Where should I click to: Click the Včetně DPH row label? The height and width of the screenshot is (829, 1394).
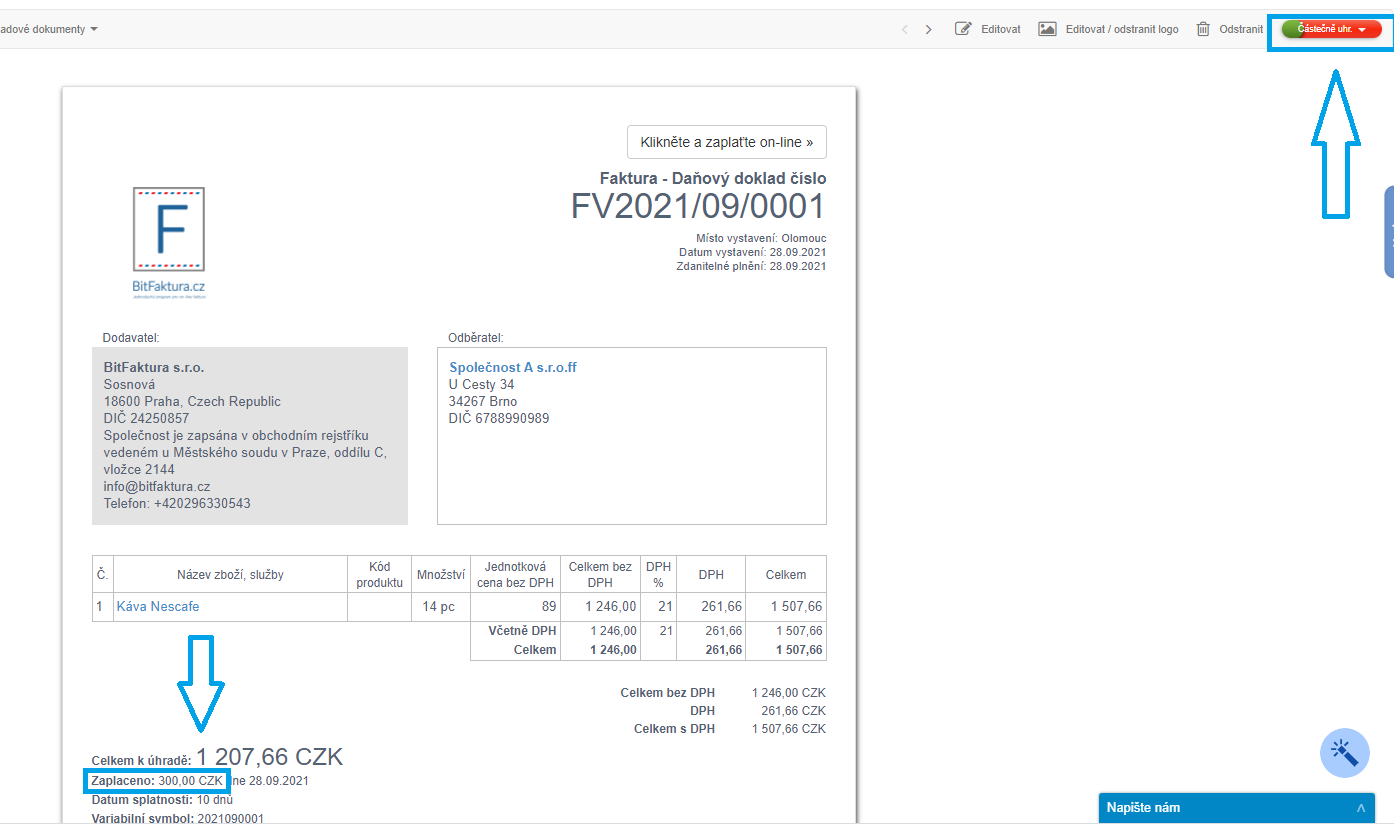click(522, 631)
